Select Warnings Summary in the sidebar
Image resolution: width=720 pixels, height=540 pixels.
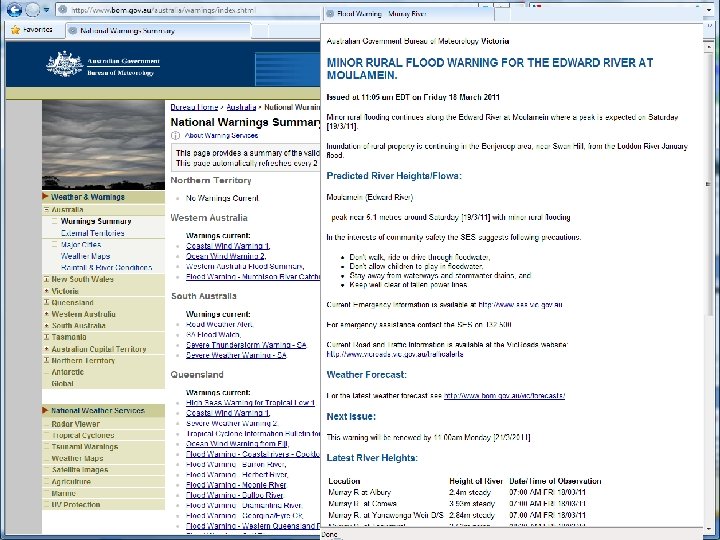click(x=96, y=221)
